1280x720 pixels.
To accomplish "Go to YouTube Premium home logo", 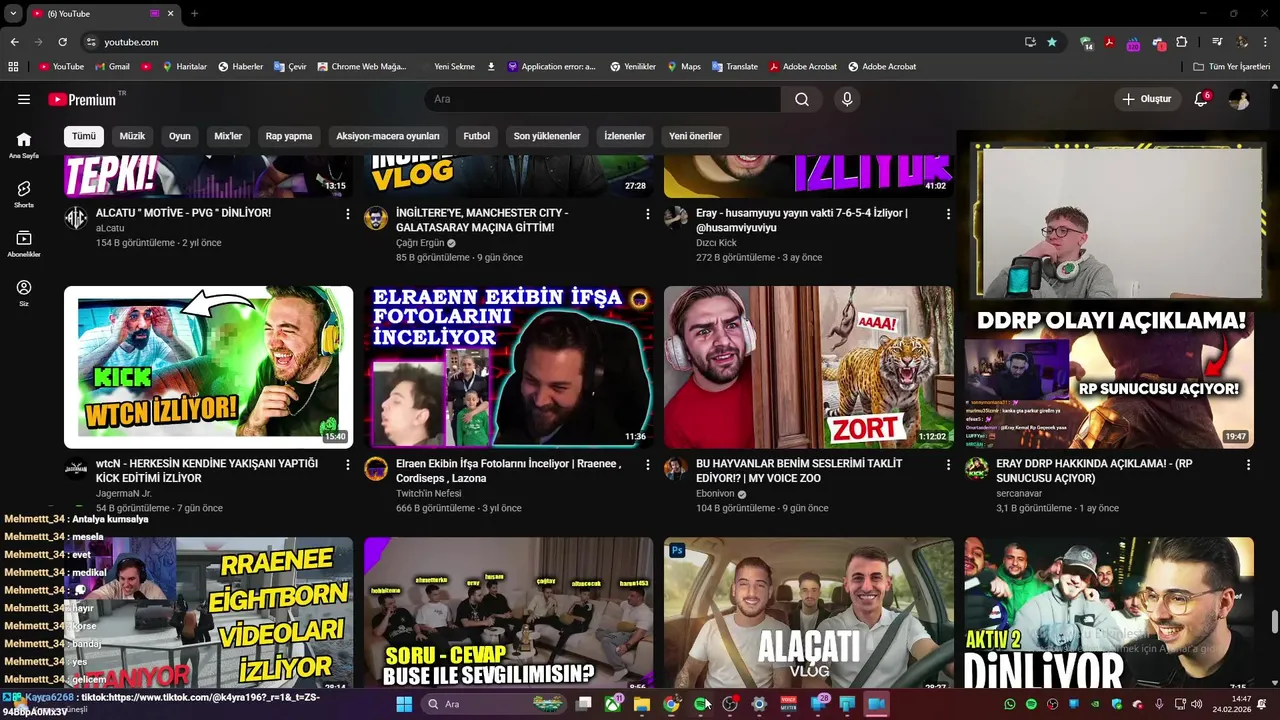I will 82,99.
